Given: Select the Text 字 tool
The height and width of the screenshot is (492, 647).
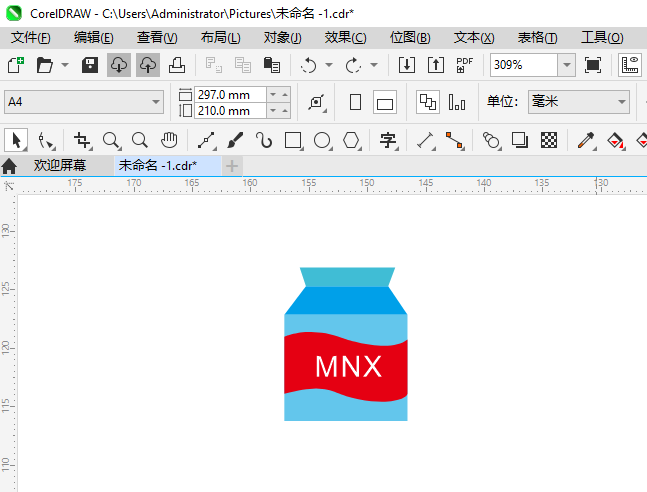Looking at the screenshot, I should coord(388,141).
